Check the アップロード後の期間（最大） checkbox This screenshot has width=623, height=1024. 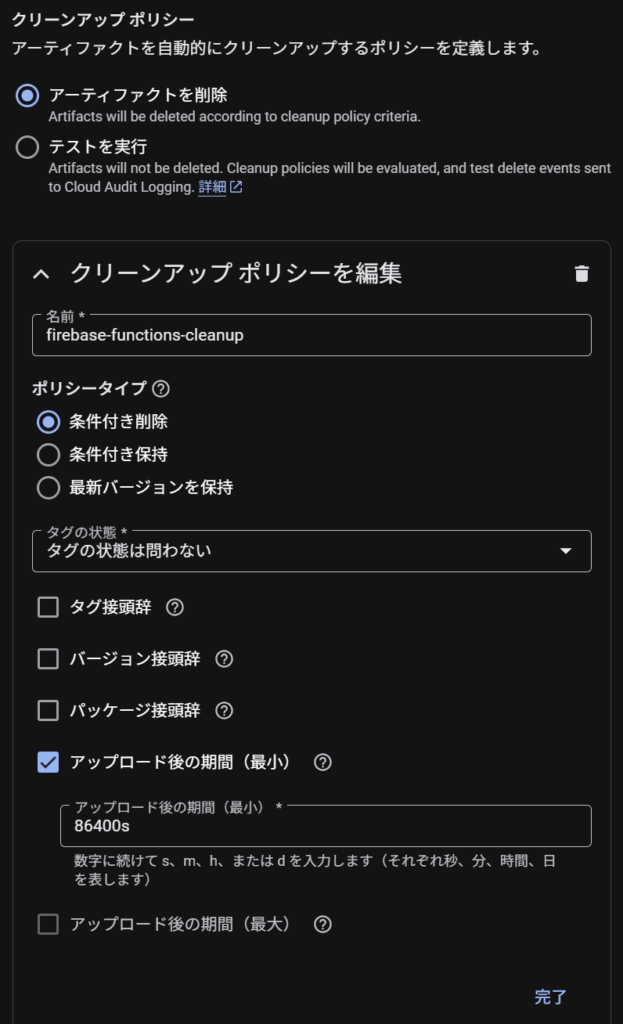pyautogui.click(x=48, y=924)
